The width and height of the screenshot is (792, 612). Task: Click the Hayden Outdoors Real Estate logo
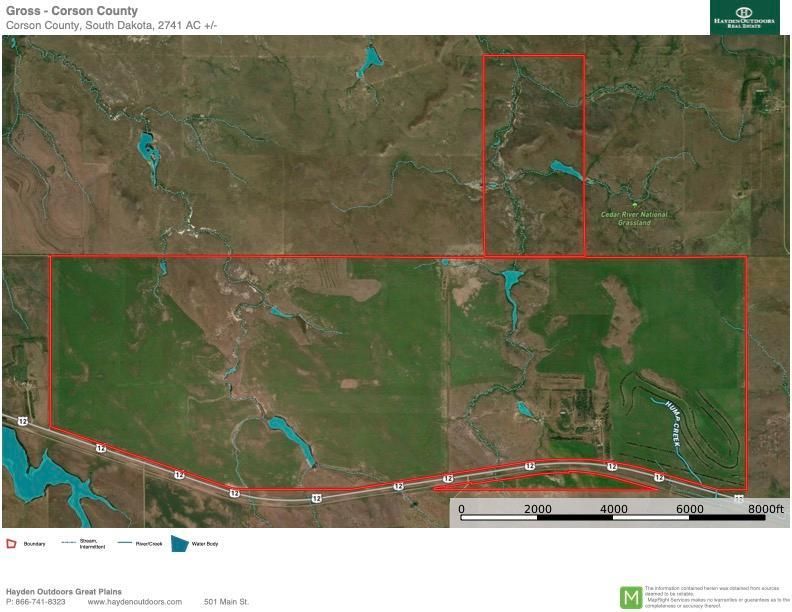[x=745, y=17]
